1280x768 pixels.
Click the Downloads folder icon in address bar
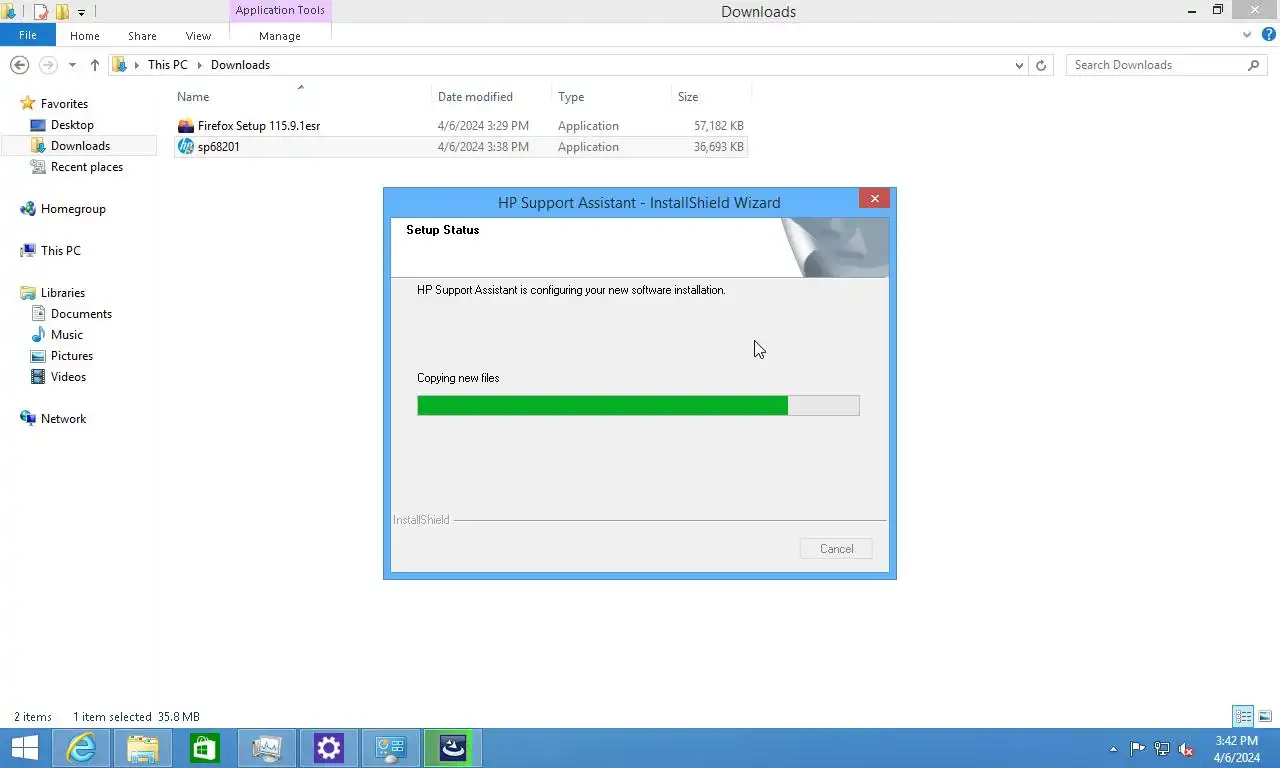120,65
